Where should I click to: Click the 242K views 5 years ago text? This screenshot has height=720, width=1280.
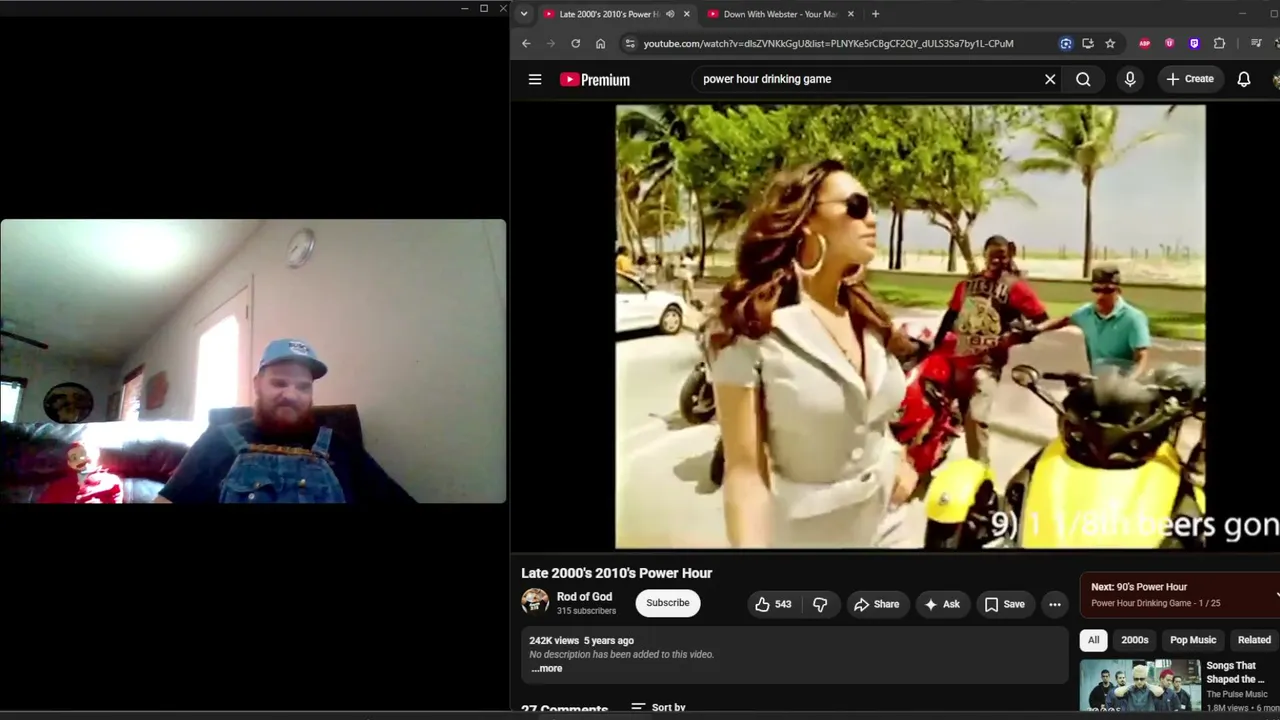[581, 640]
